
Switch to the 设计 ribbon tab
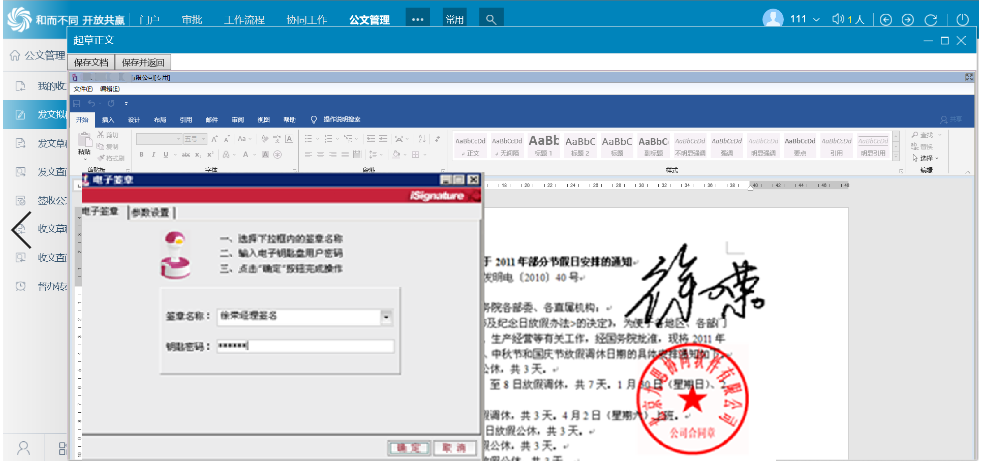[134, 120]
